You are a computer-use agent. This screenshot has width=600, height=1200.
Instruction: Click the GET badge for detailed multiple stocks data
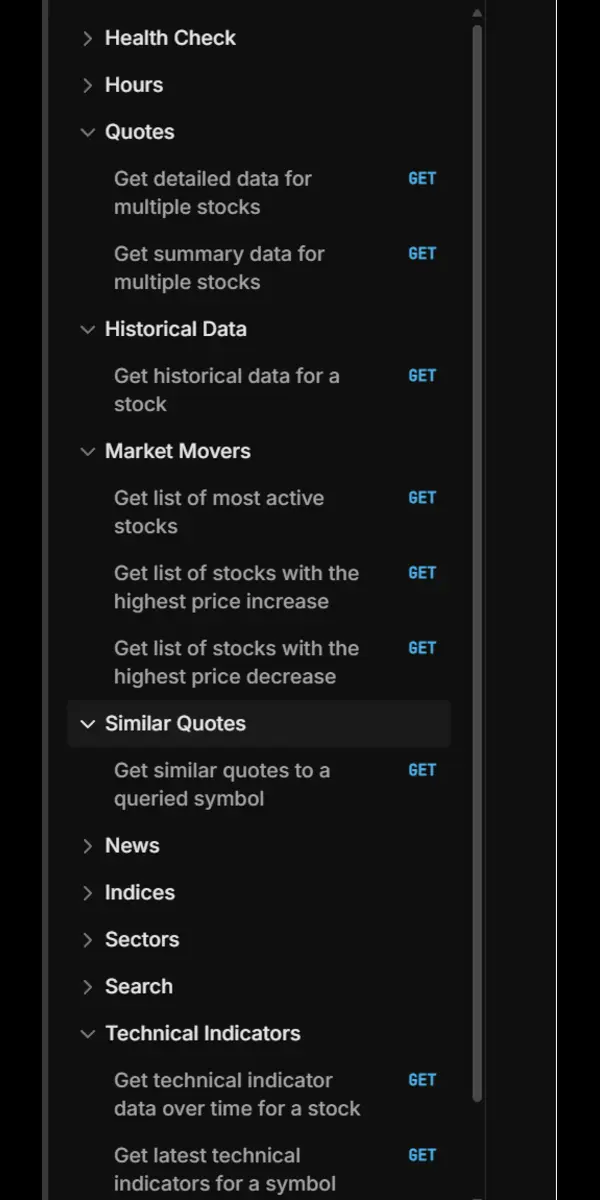click(x=422, y=178)
